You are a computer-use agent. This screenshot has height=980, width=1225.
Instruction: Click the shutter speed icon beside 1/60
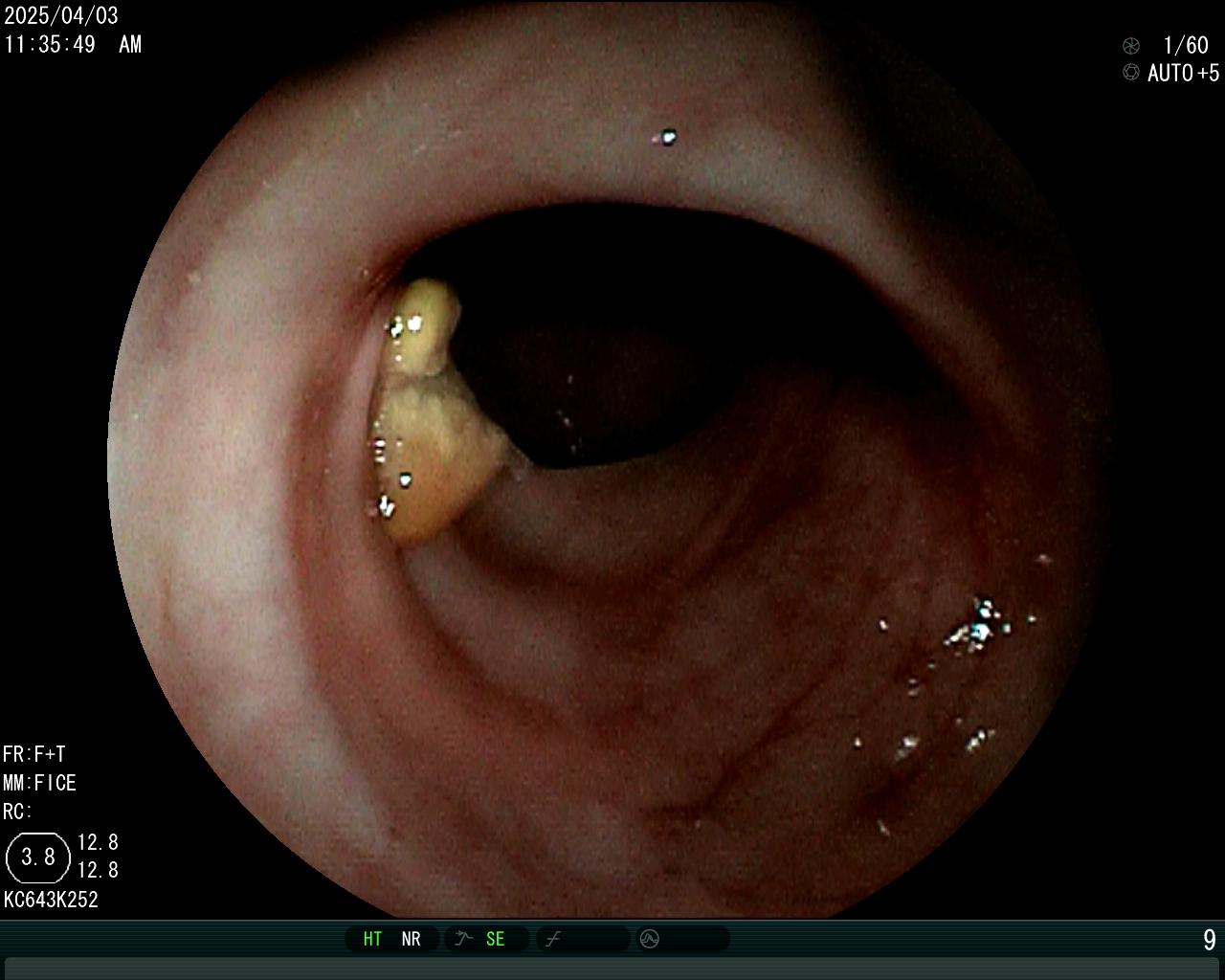point(1131,46)
